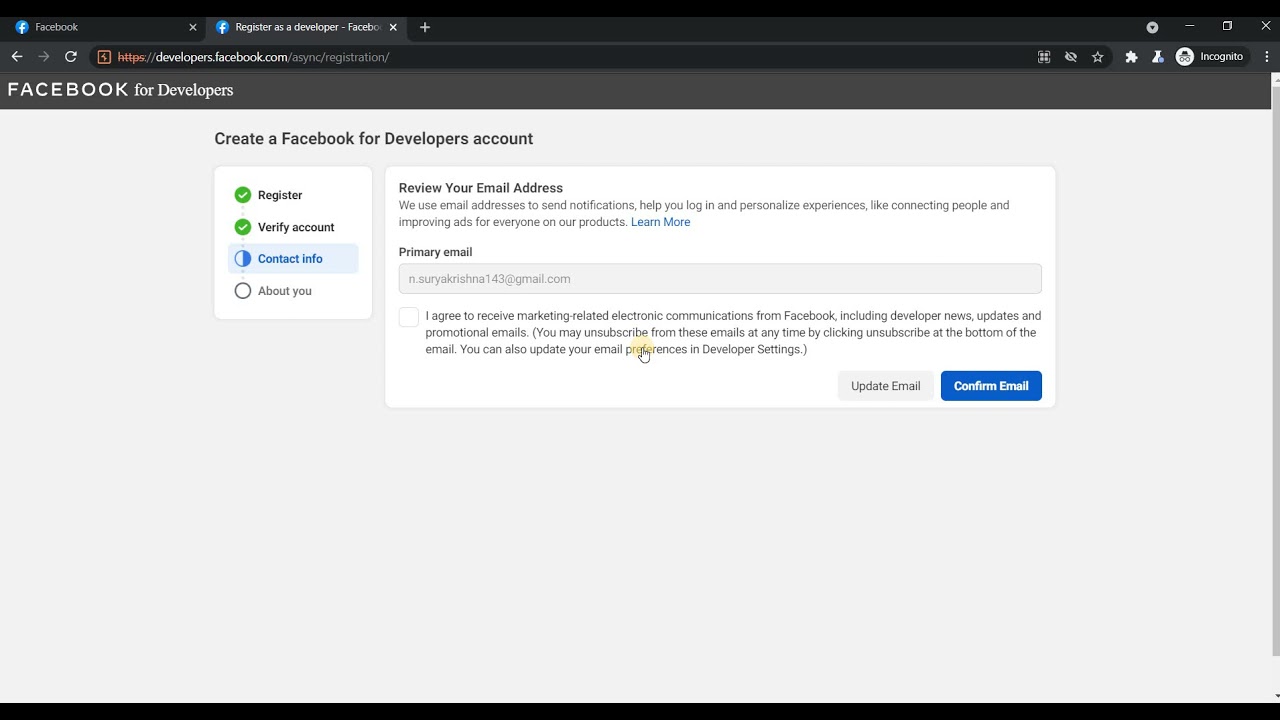Minimize the browser window
This screenshot has width=1280, height=720.
pos(1189,26)
